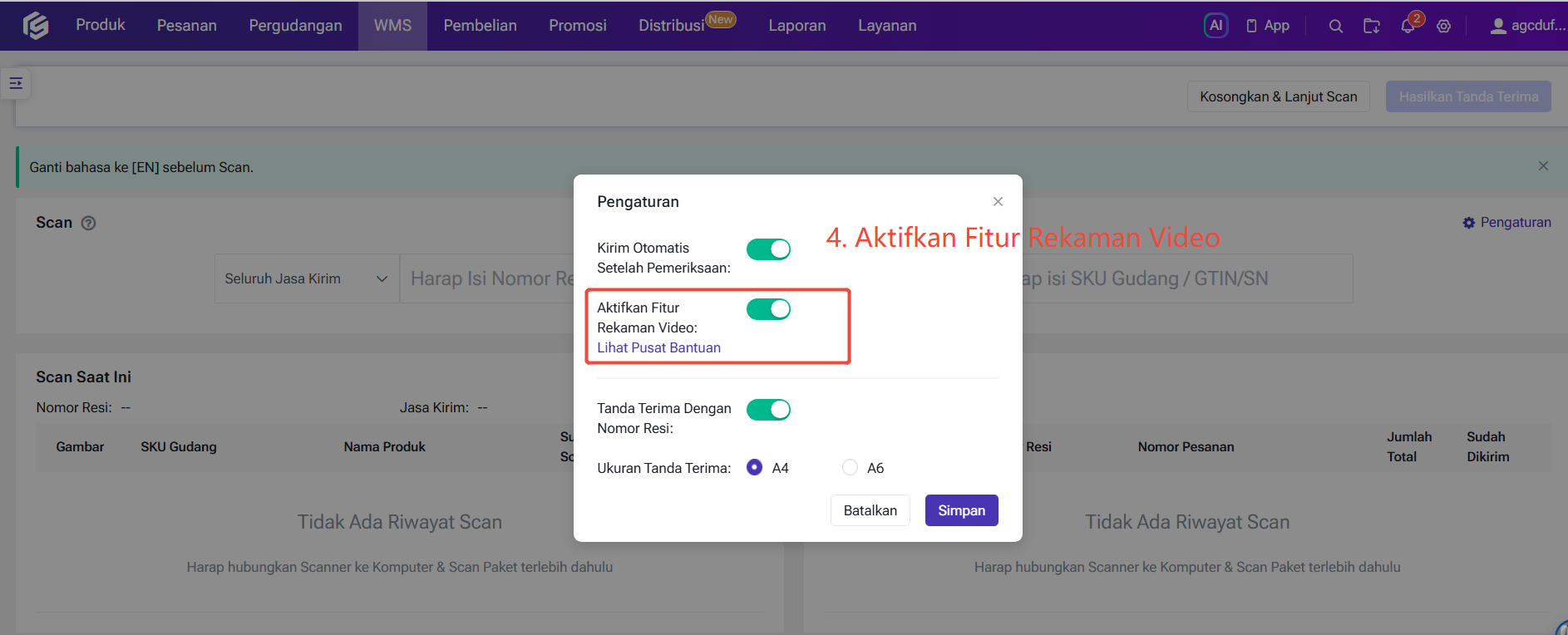This screenshot has width=1568, height=635.
Task: Click the help icon beside Scan
Action: 89,223
